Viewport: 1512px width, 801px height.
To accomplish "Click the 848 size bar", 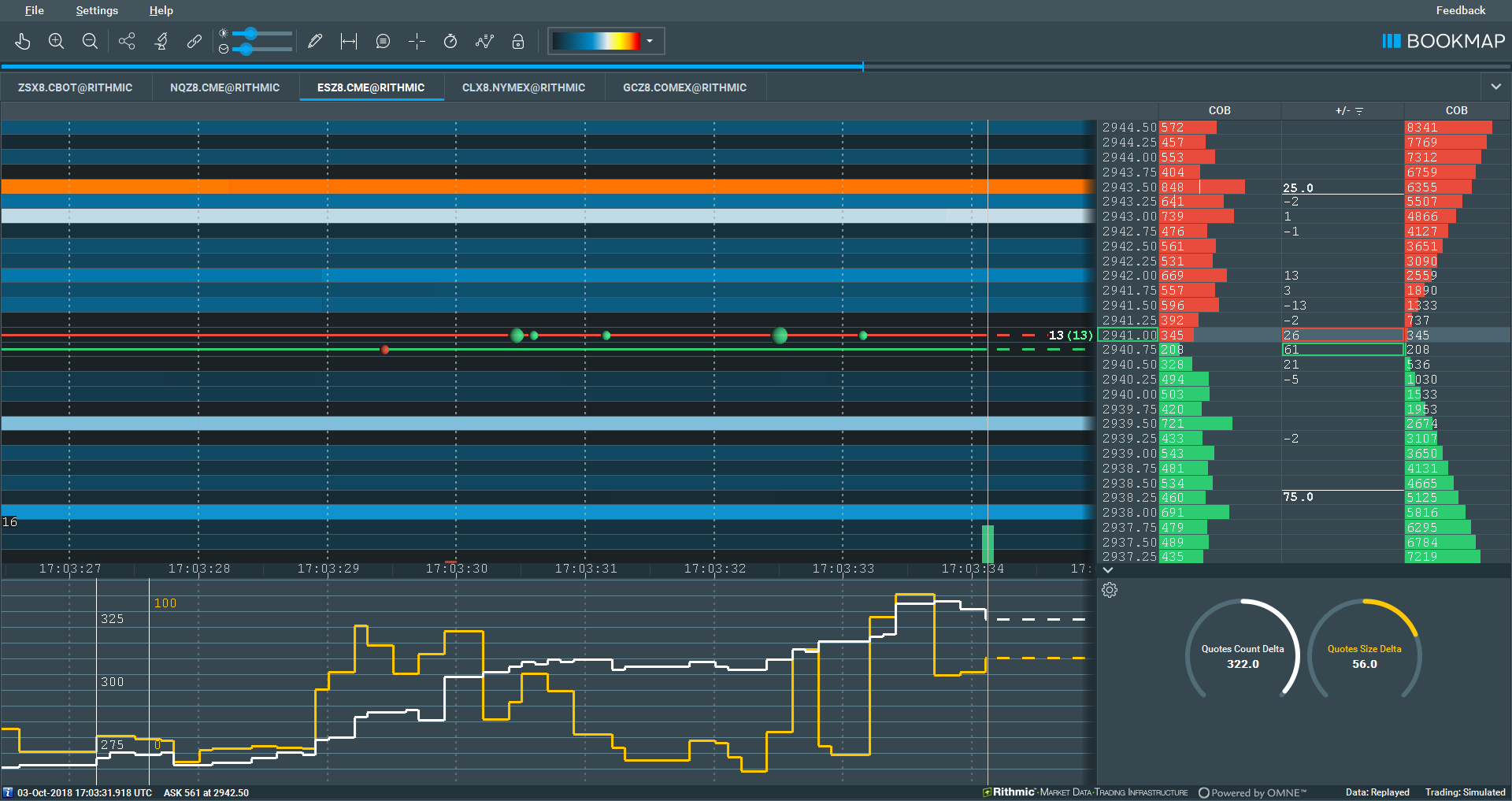I will click(x=1202, y=187).
